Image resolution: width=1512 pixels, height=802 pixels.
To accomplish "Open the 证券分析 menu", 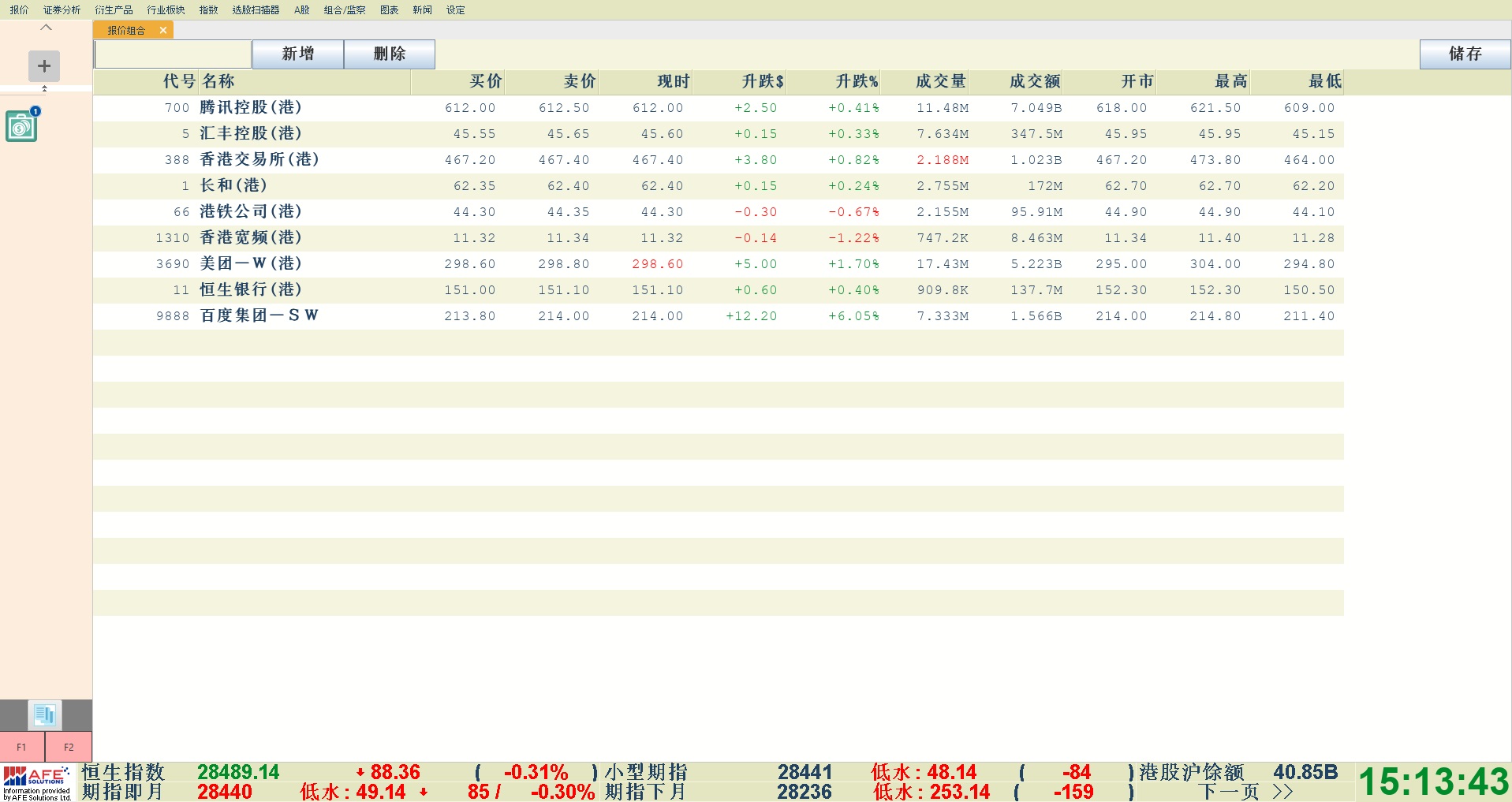I will coord(62,9).
